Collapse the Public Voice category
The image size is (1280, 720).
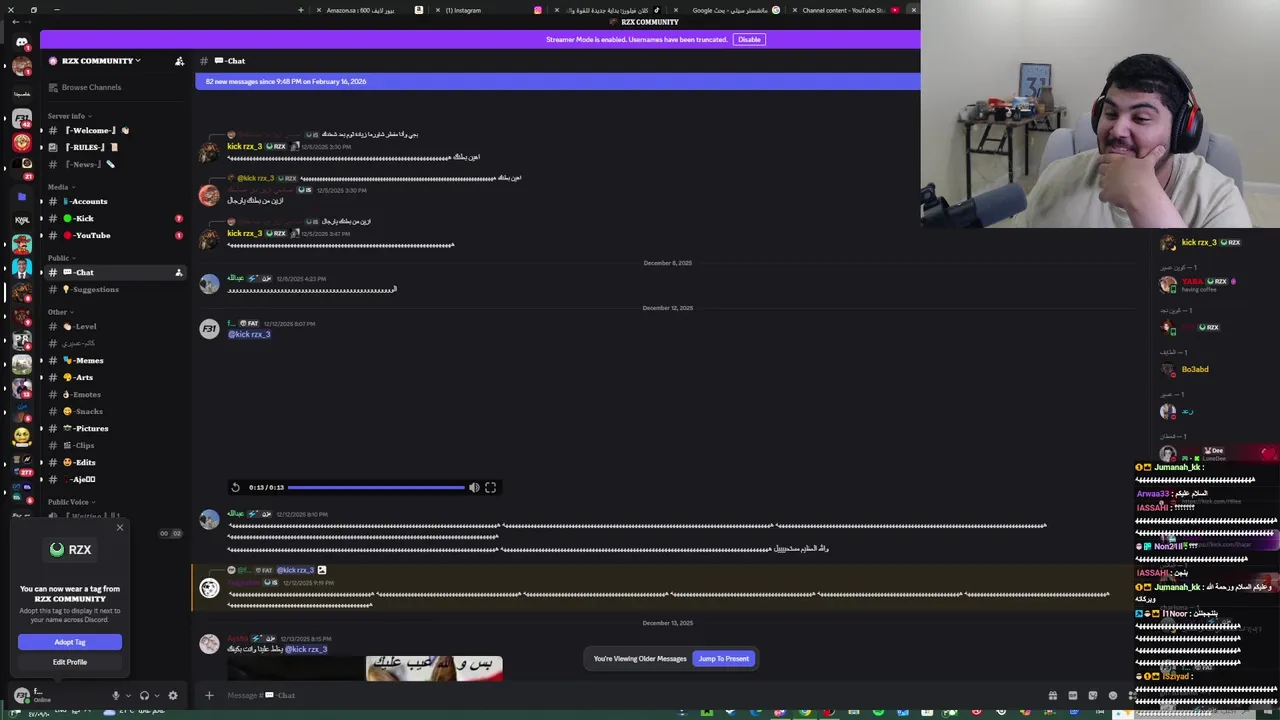[x=71, y=502]
